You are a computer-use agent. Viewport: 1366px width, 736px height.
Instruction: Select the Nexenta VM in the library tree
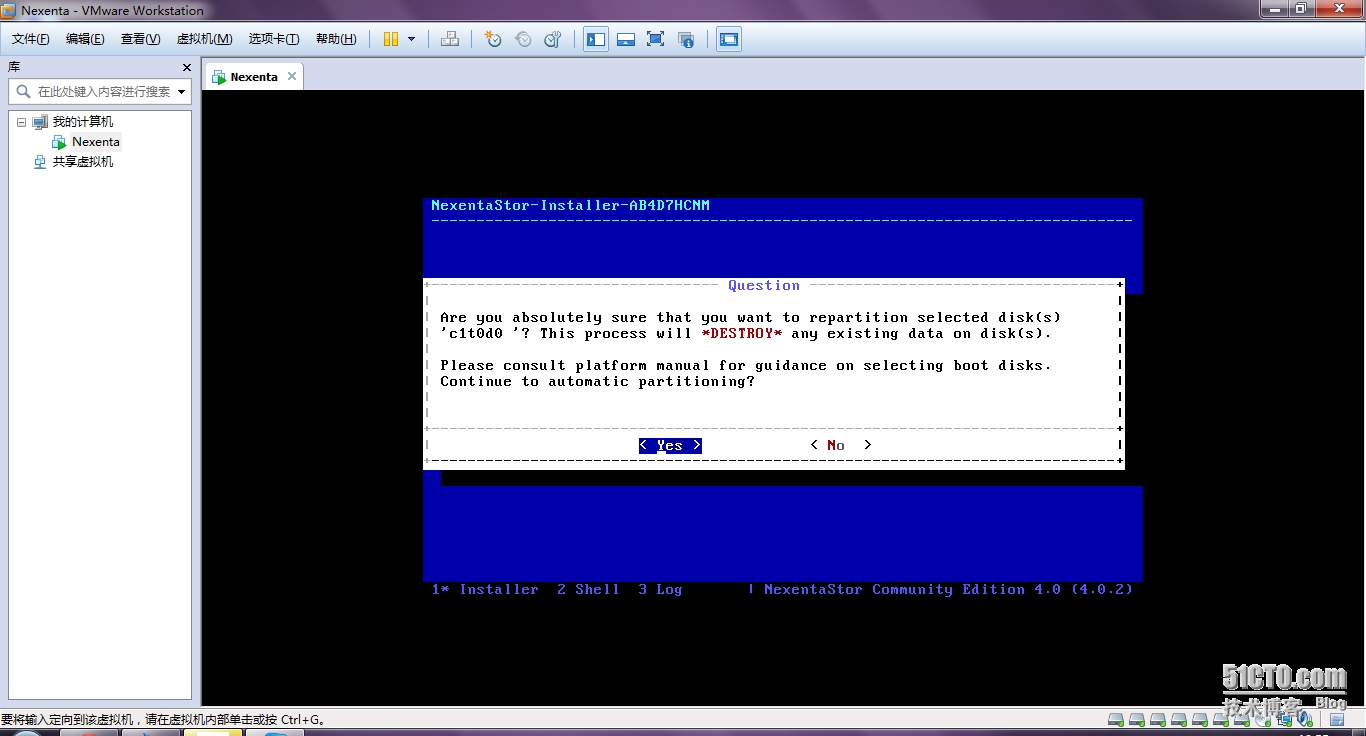click(x=96, y=142)
